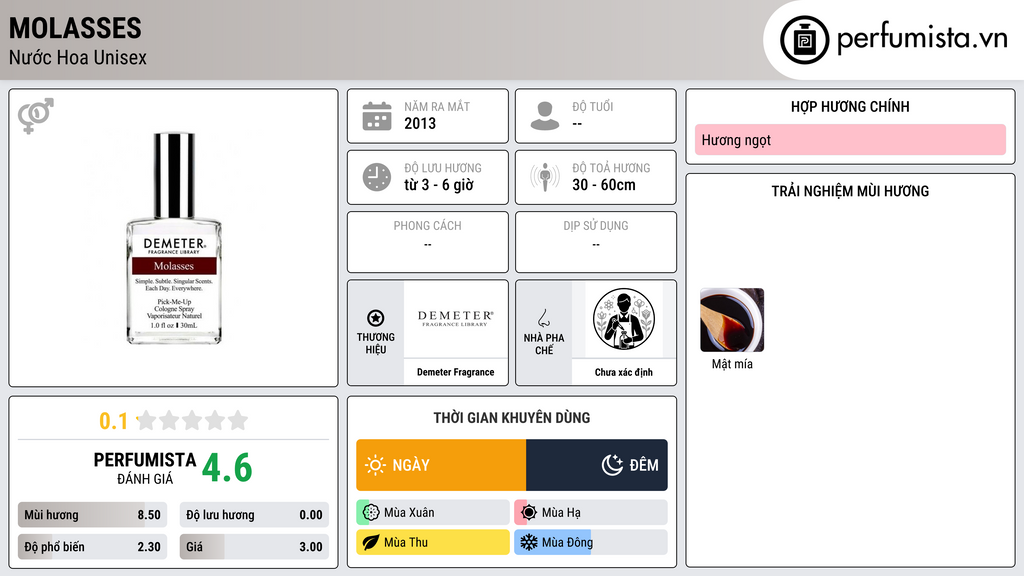This screenshot has height=576, width=1024.
Task: Select the yellow Mùa Thu season bar
Action: [433, 542]
